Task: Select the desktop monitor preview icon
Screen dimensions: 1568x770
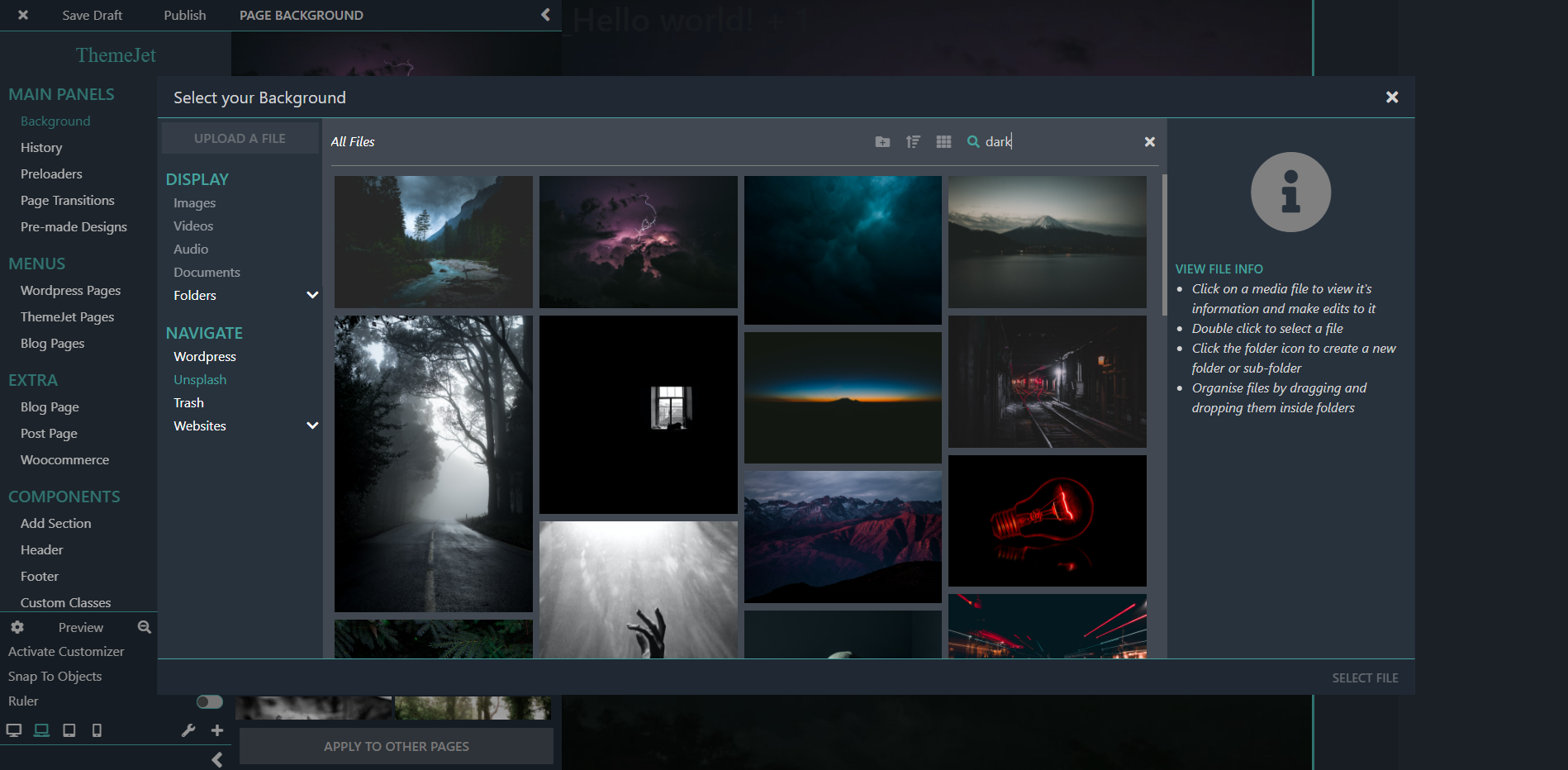Action: point(13,730)
